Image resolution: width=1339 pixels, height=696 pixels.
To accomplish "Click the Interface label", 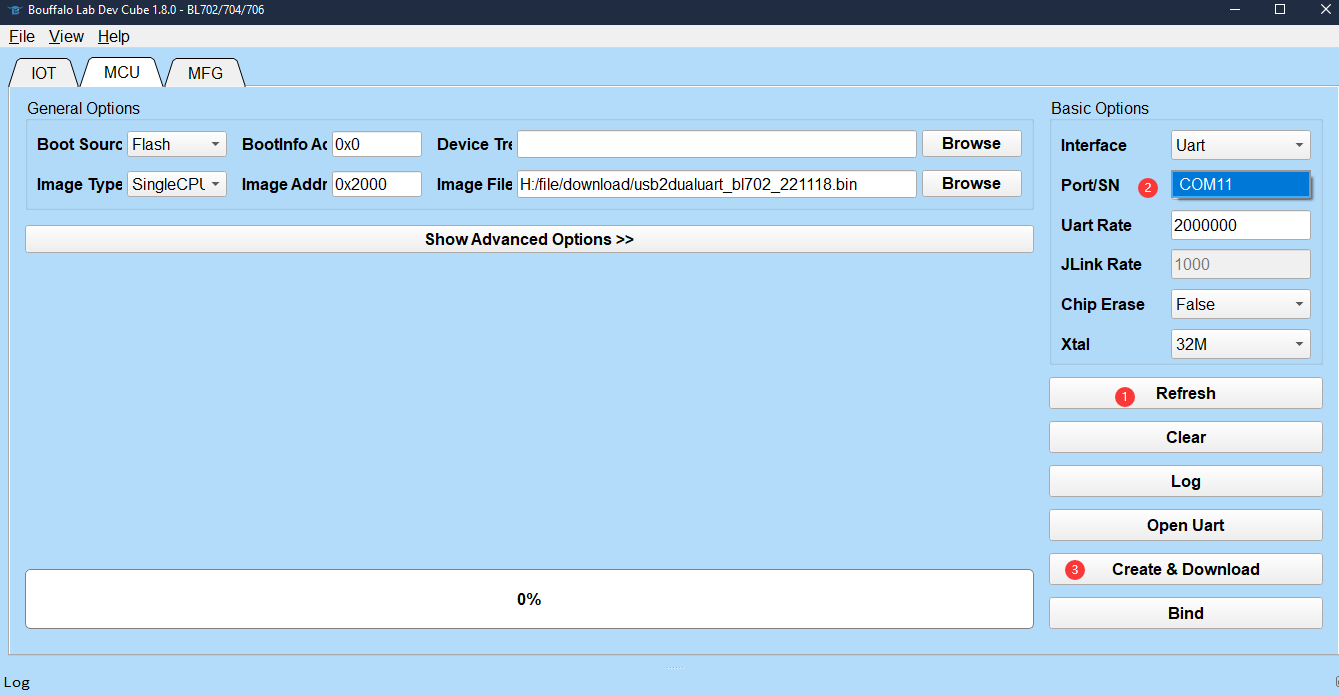I will 1093,145.
